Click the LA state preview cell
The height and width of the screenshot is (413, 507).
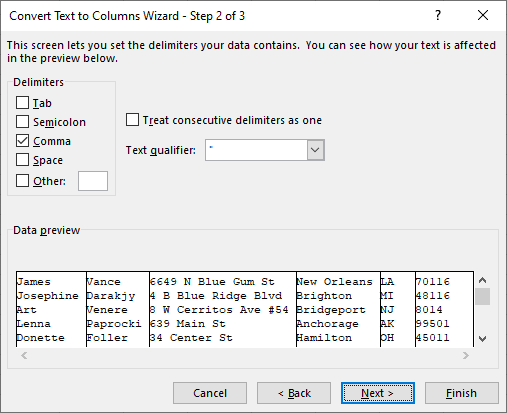387,282
